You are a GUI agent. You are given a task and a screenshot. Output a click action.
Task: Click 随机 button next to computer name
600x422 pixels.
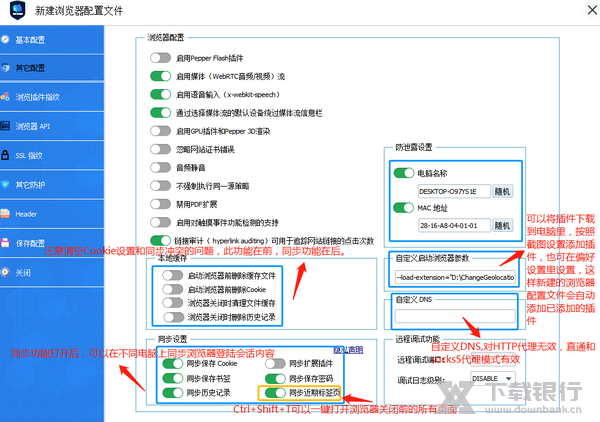[x=502, y=191]
